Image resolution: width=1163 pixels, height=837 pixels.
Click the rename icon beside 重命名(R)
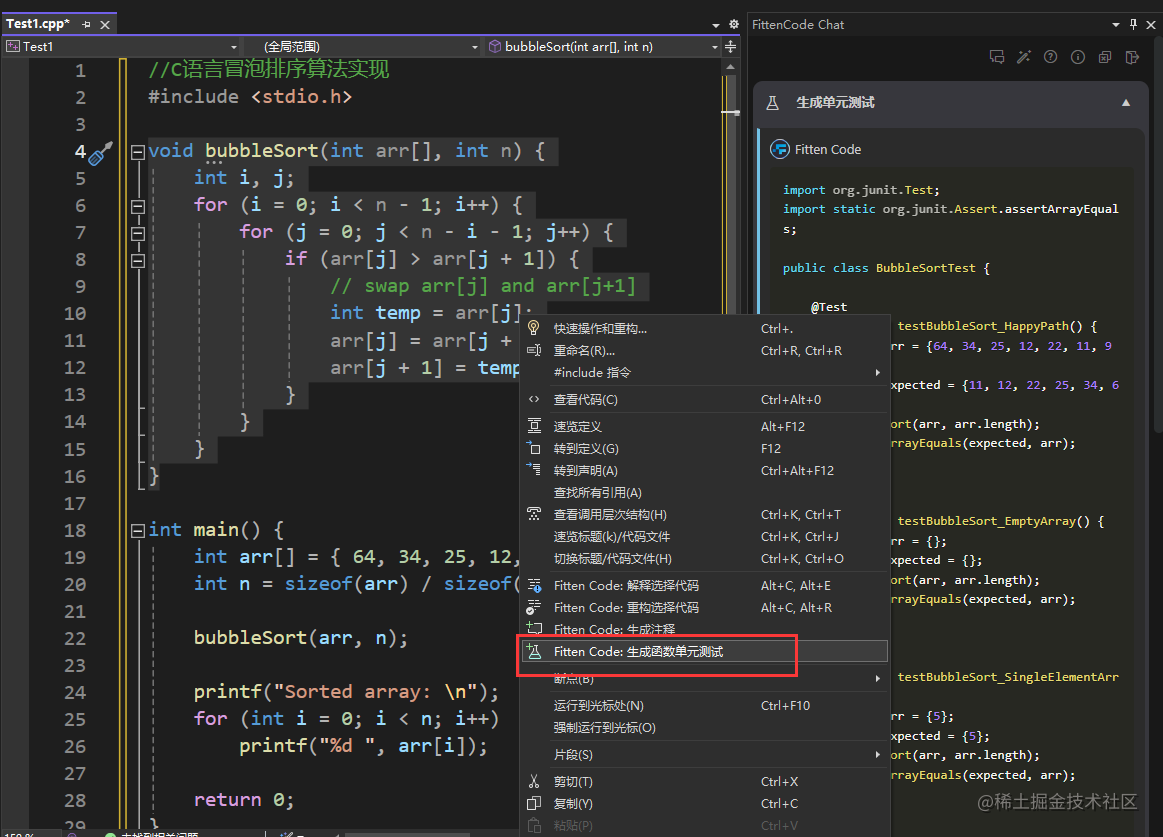coord(534,350)
